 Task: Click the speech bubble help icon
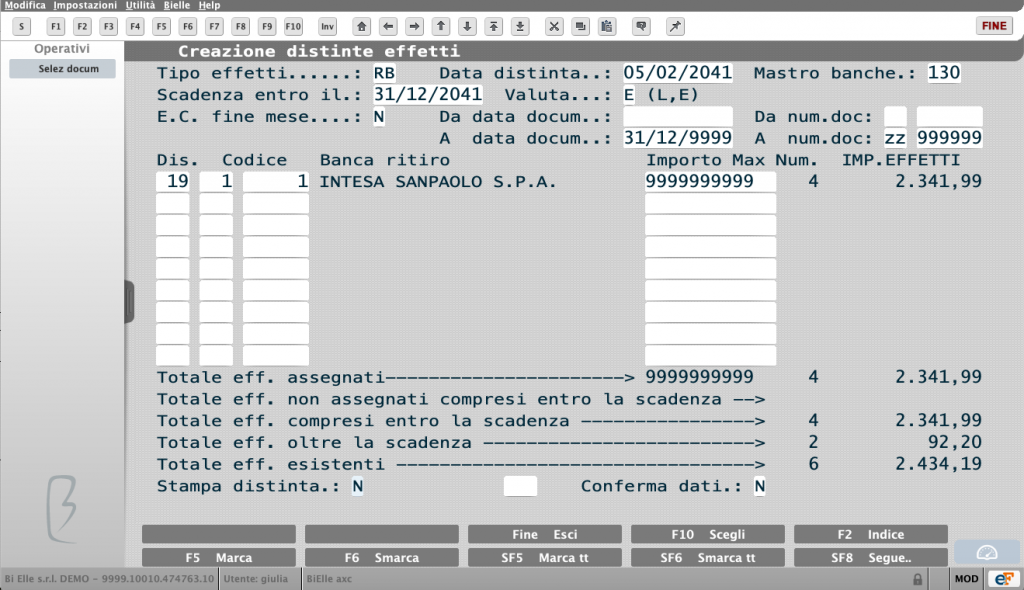pyautogui.click(x=641, y=27)
